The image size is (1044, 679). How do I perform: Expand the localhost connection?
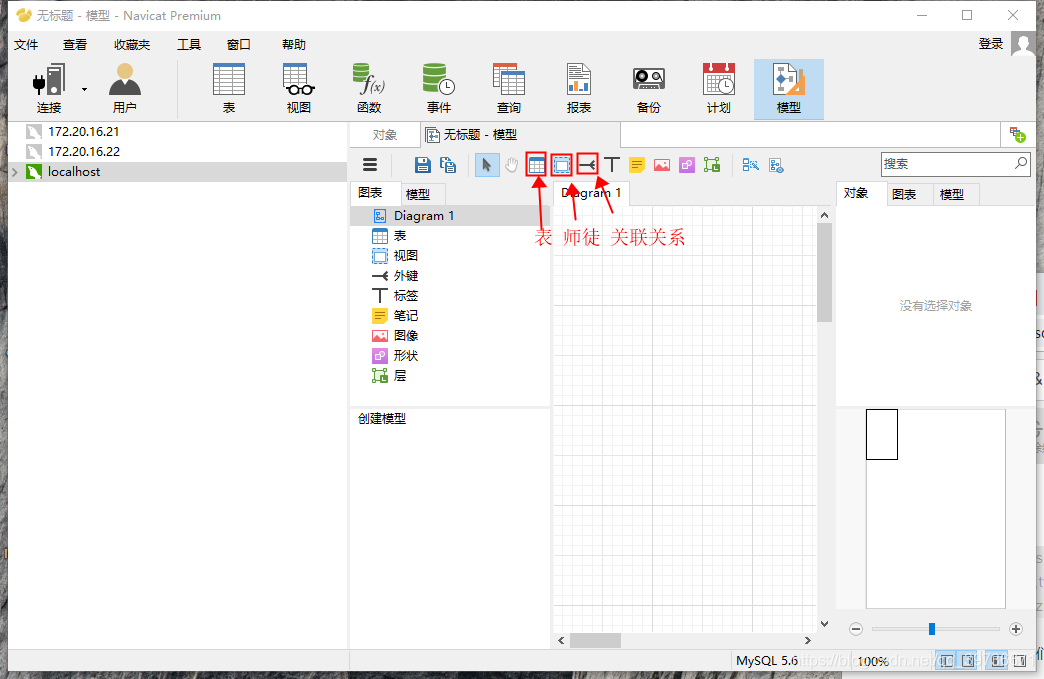(x=15, y=172)
